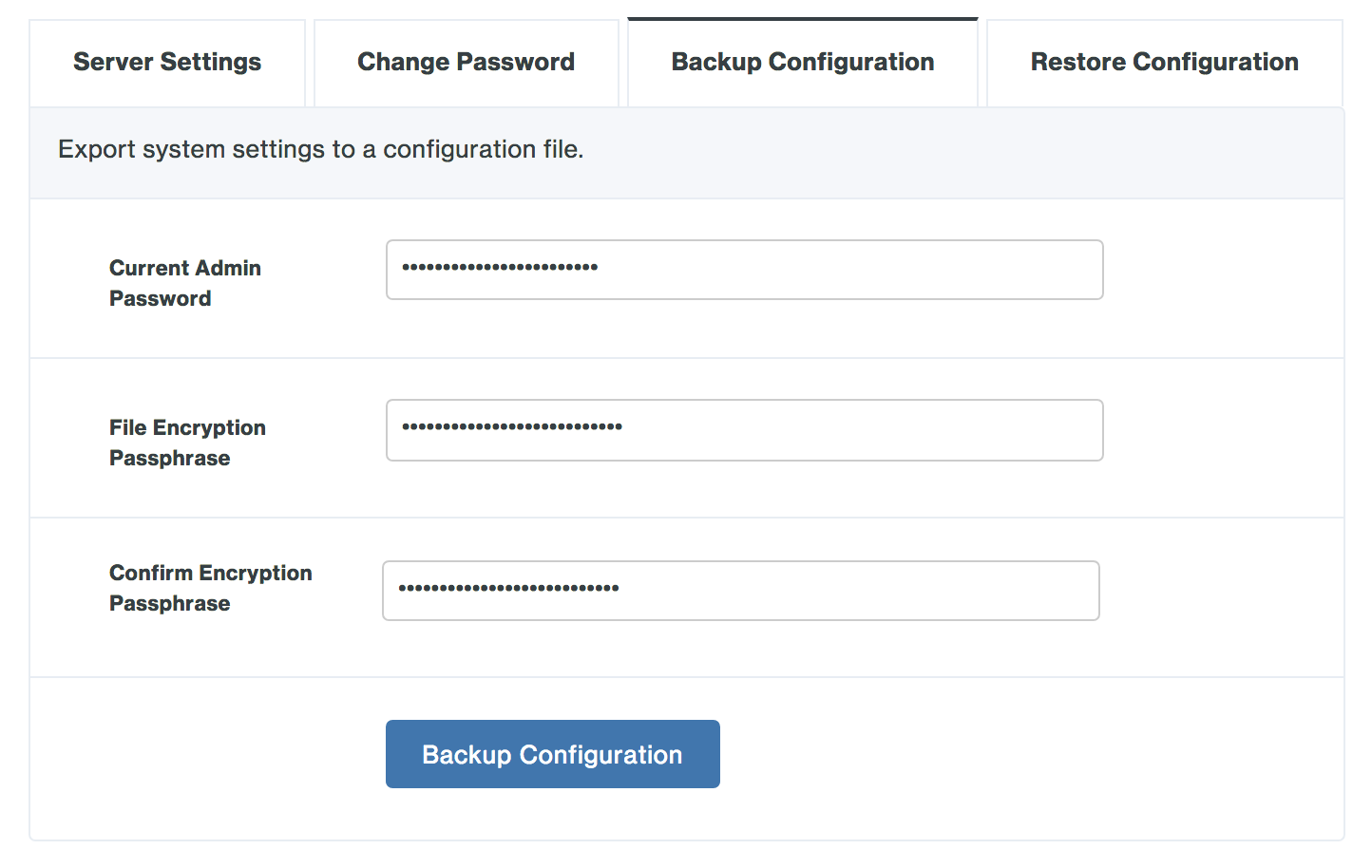Image resolution: width=1372 pixels, height=868 pixels.
Task: Click the active Backup Configuration tab header
Action: 802,62
